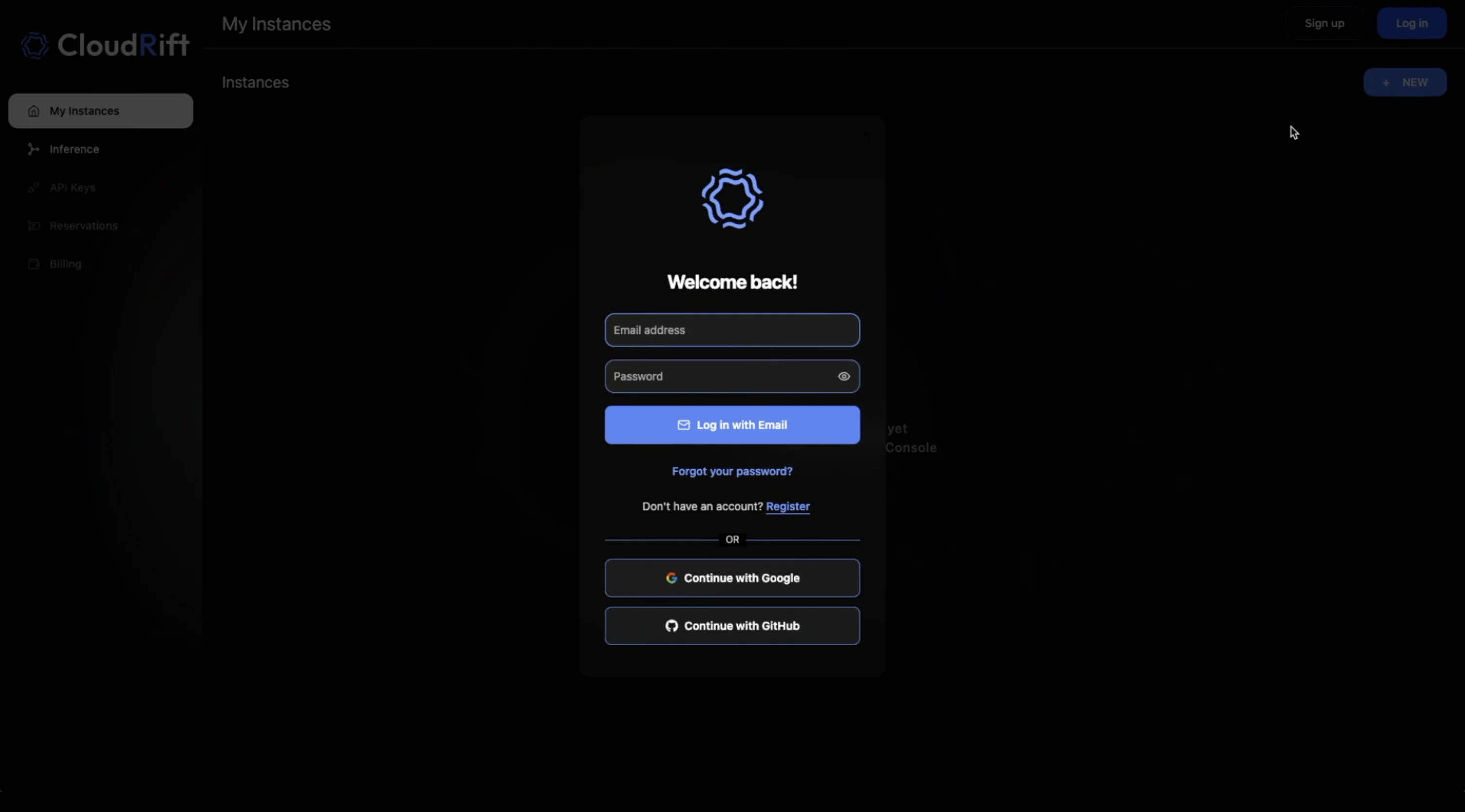The height and width of the screenshot is (812, 1465).
Task: Open the Billing sidebar item
Action: coord(65,264)
